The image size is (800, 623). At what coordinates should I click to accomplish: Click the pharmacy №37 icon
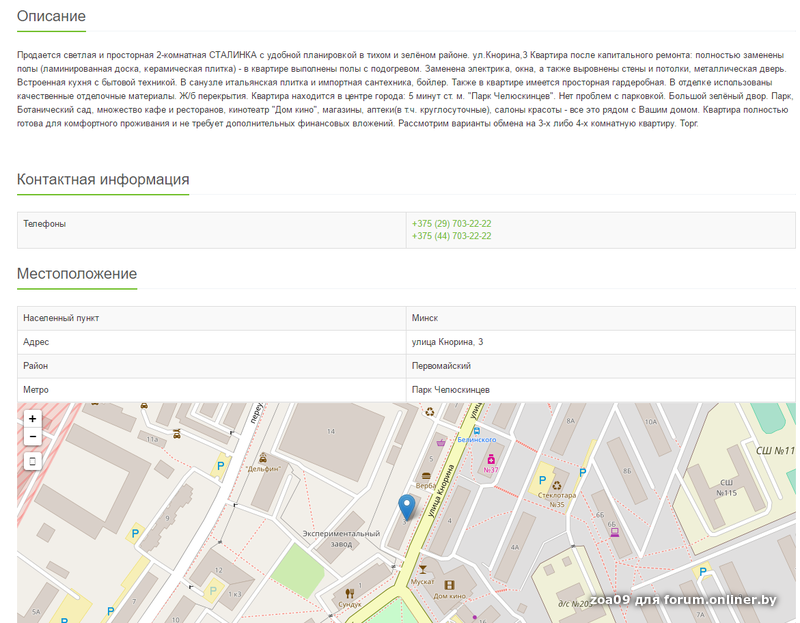[x=491, y=459]
